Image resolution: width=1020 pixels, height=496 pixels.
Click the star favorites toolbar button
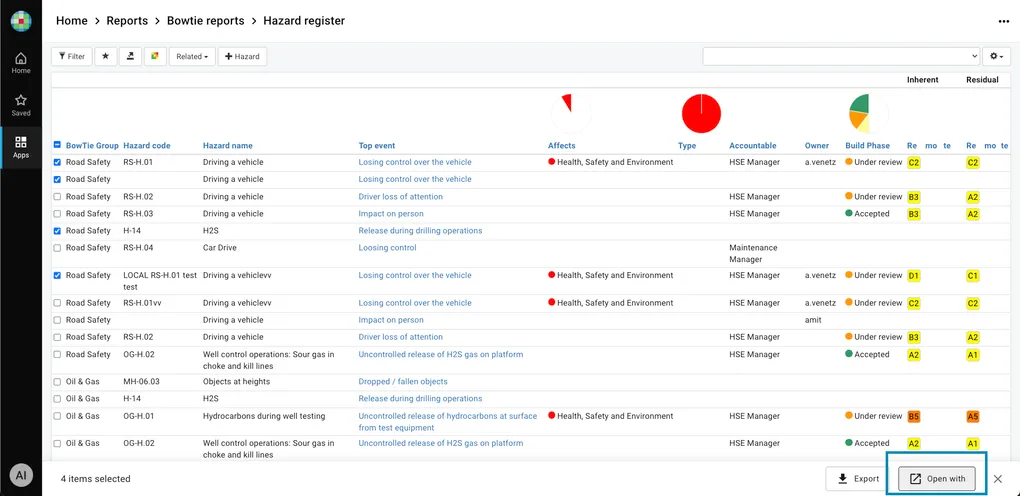click(x=105, y=57)
